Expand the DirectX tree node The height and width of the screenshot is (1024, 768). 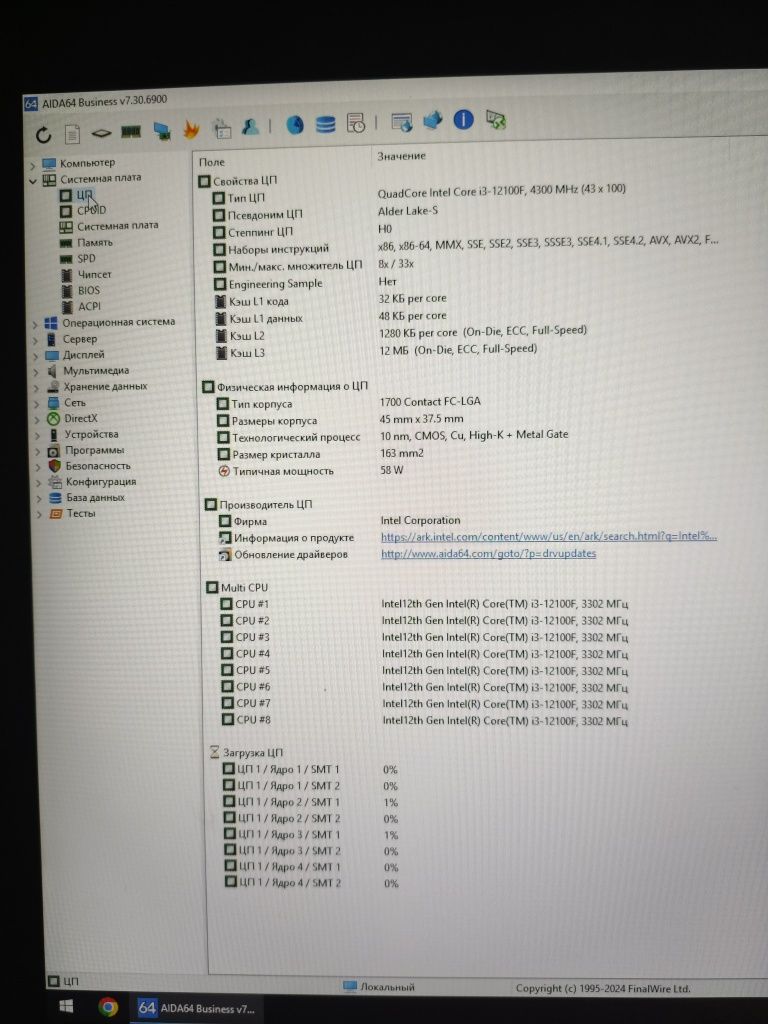37,420
